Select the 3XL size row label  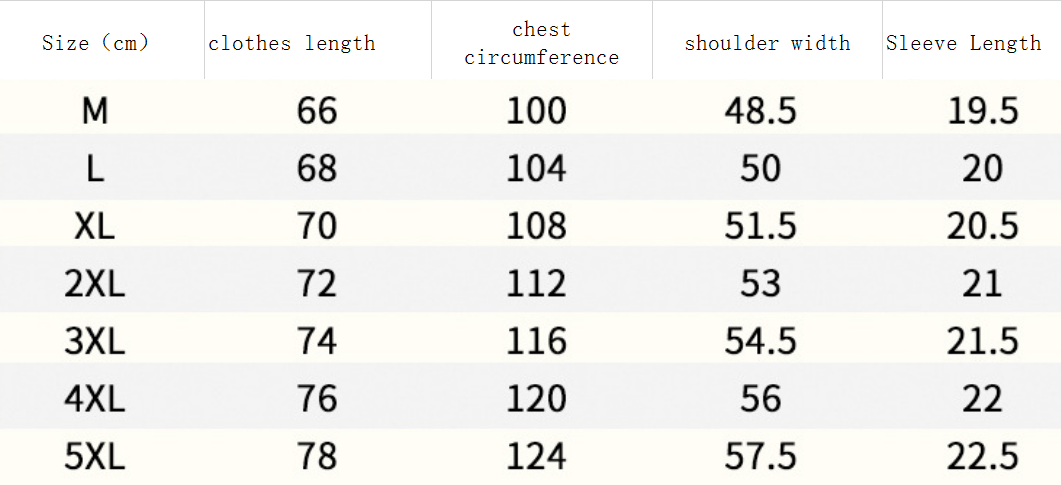95,342
